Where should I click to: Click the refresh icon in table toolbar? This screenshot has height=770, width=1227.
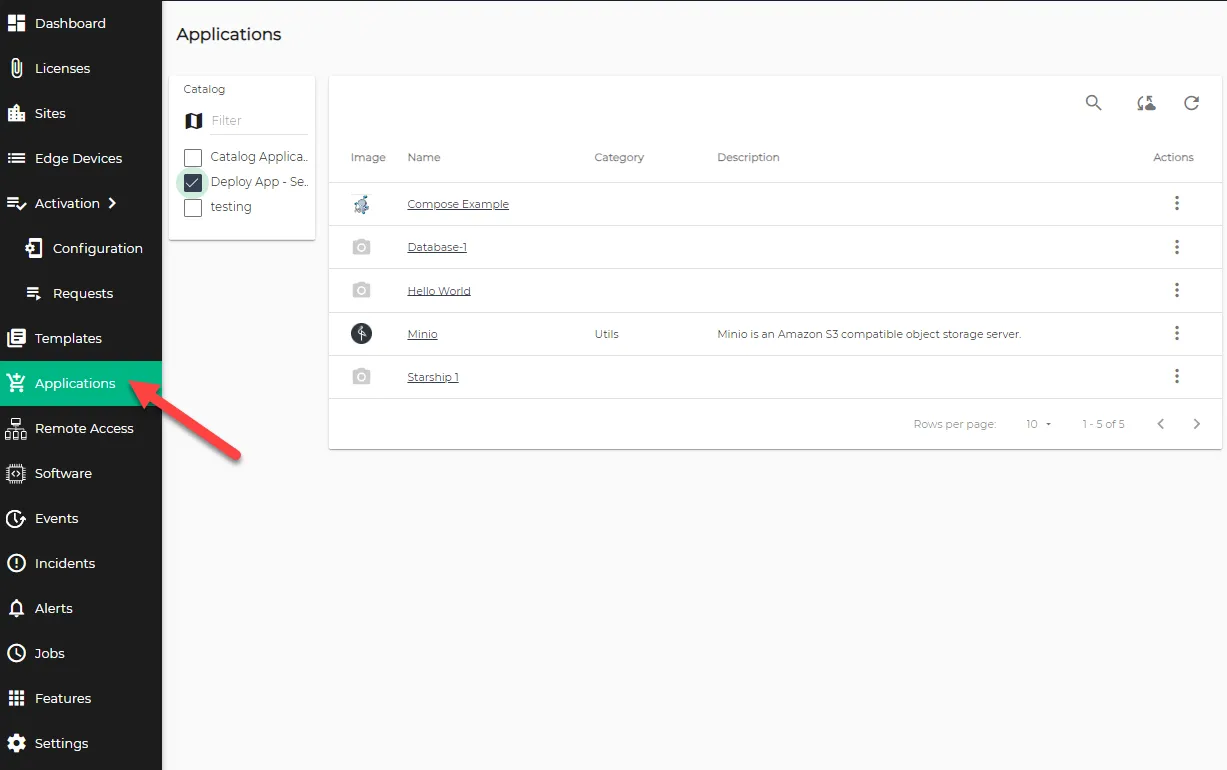[x=1191, y=103]
